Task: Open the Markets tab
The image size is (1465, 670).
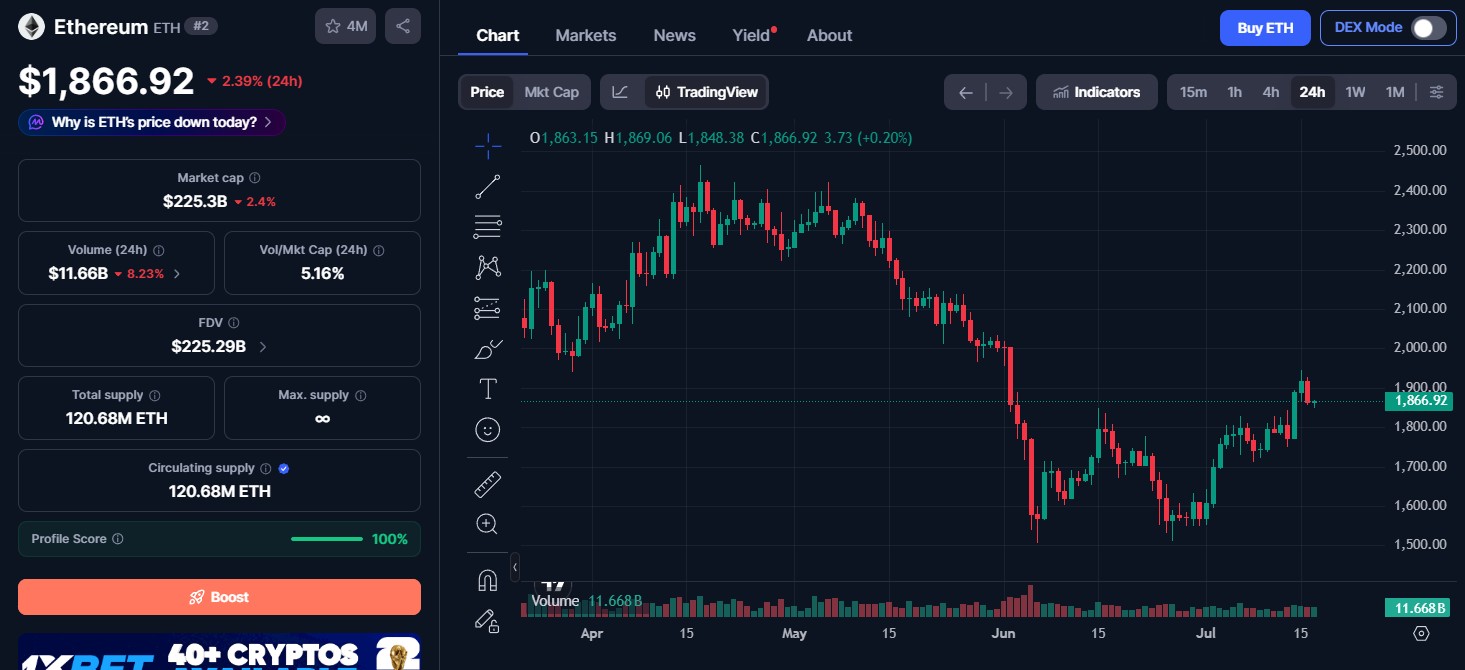Action: click(586, 35)
